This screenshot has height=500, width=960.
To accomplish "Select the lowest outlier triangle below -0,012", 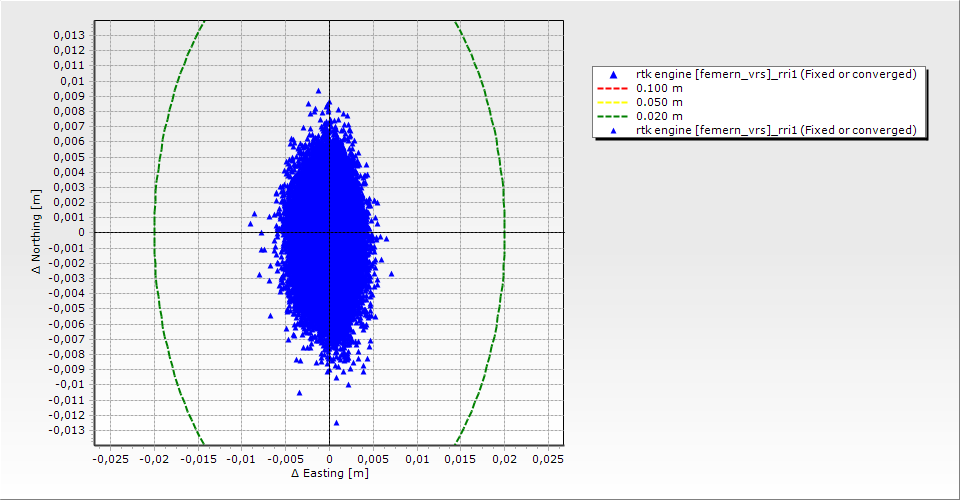I will pyautogui.click(x=336, y=423).
